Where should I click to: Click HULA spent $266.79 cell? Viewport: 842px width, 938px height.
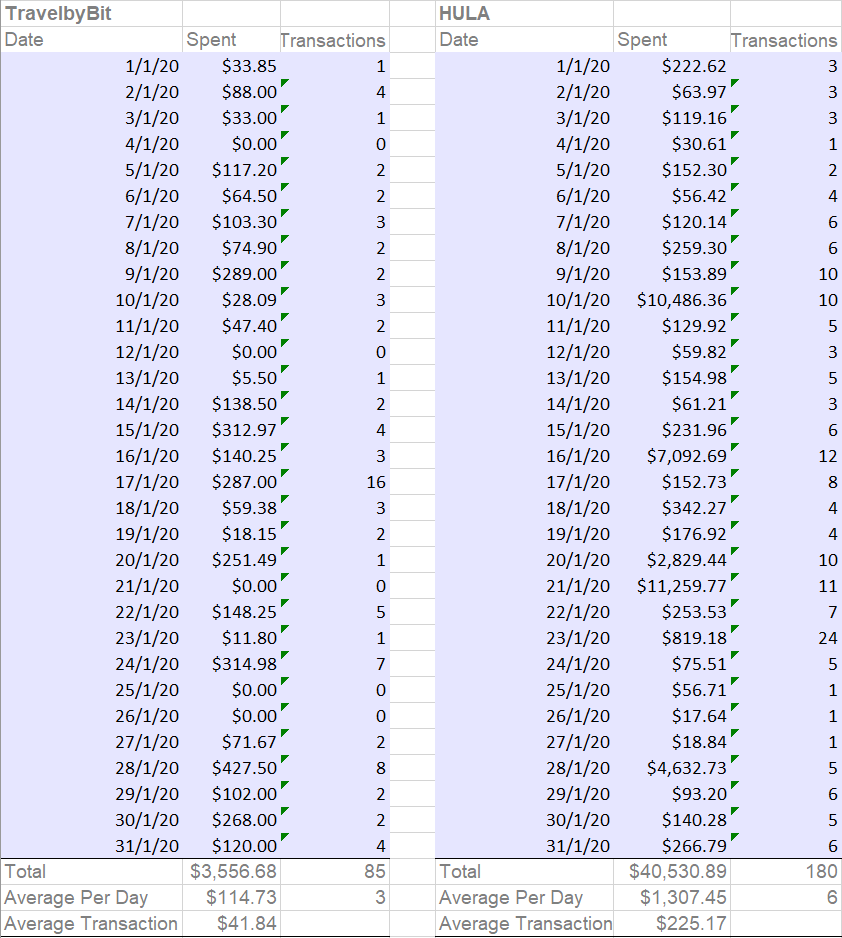(x=672, y=846)
